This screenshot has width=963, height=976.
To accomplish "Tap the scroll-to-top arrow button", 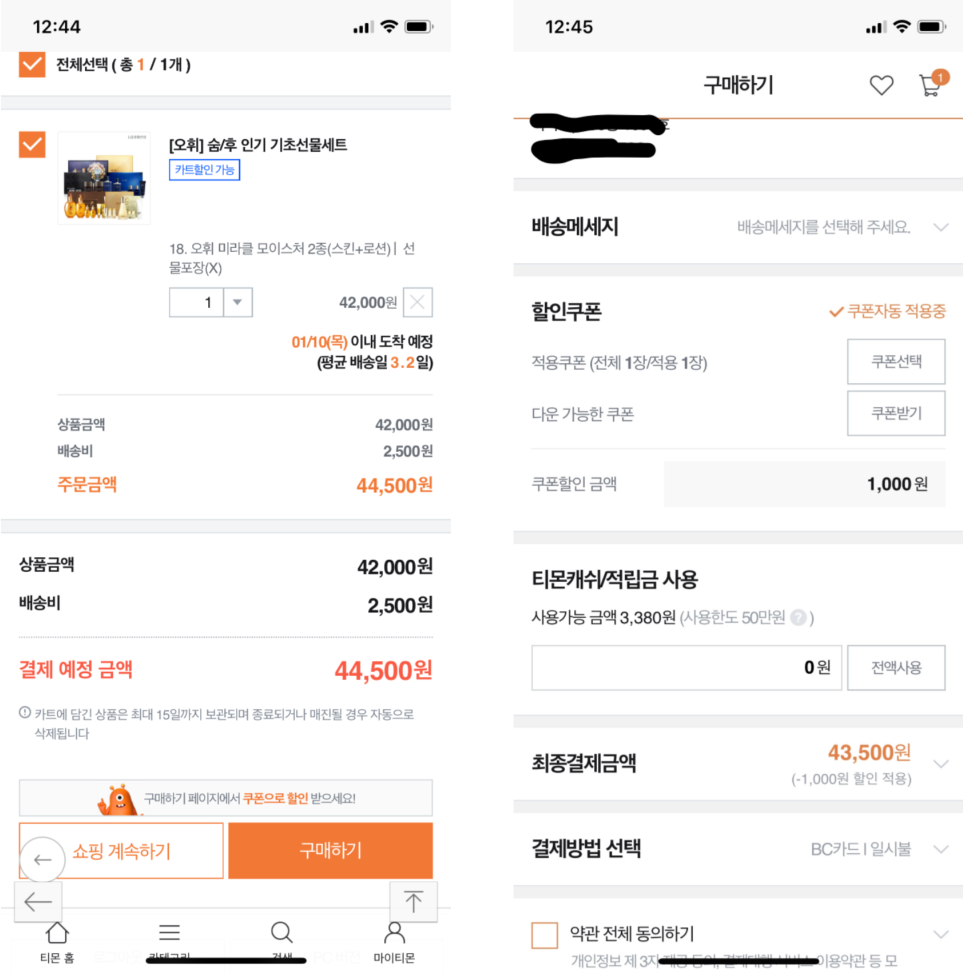I will click(413, 901).
